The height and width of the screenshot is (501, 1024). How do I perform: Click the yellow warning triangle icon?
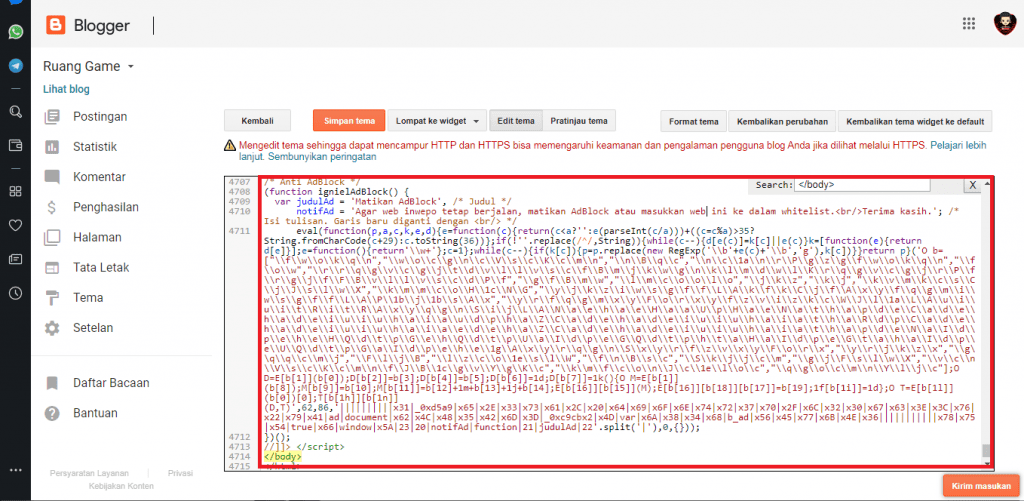pos(229,146)
